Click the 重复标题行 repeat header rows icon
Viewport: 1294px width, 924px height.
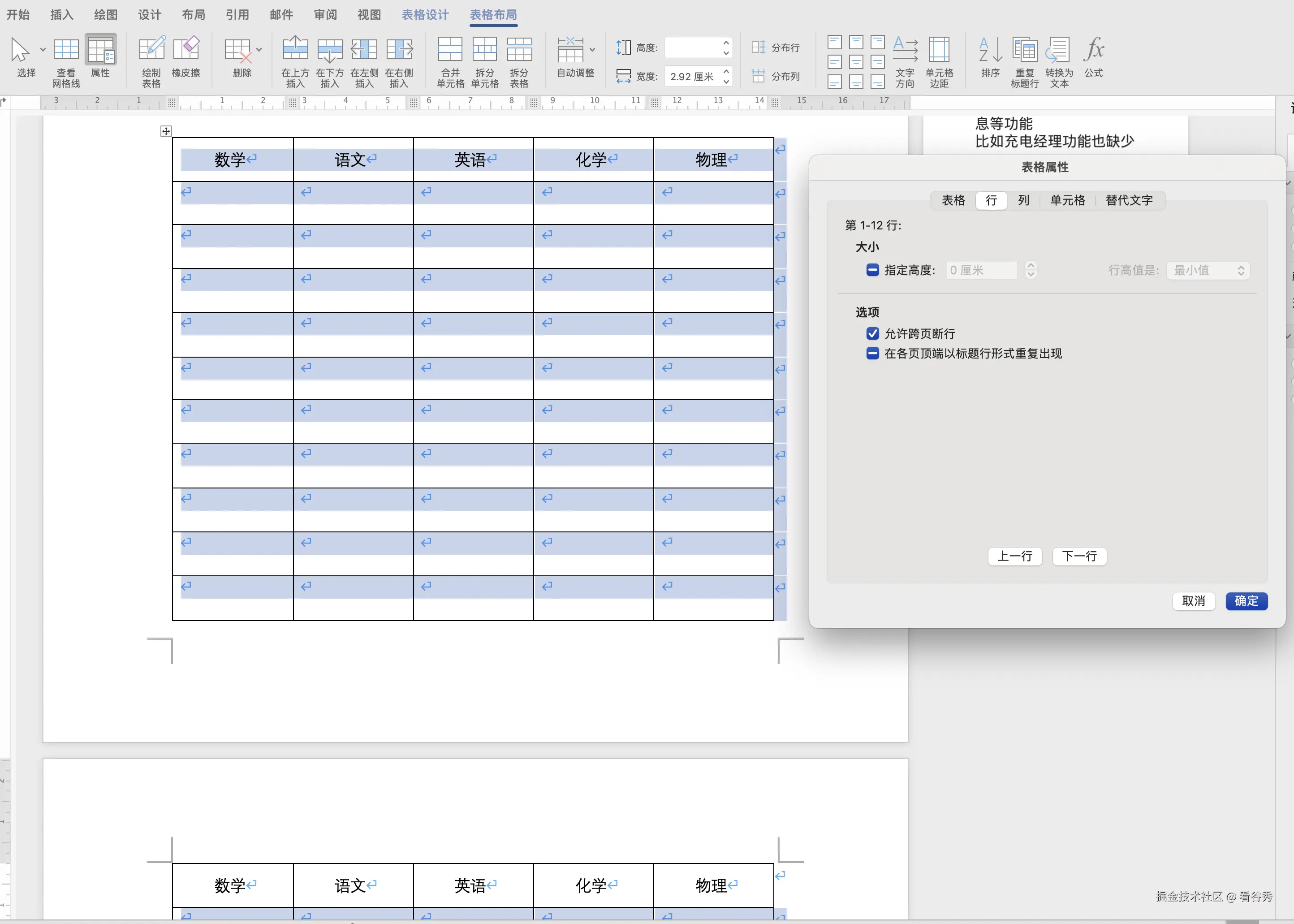[x=1024, y=57]
